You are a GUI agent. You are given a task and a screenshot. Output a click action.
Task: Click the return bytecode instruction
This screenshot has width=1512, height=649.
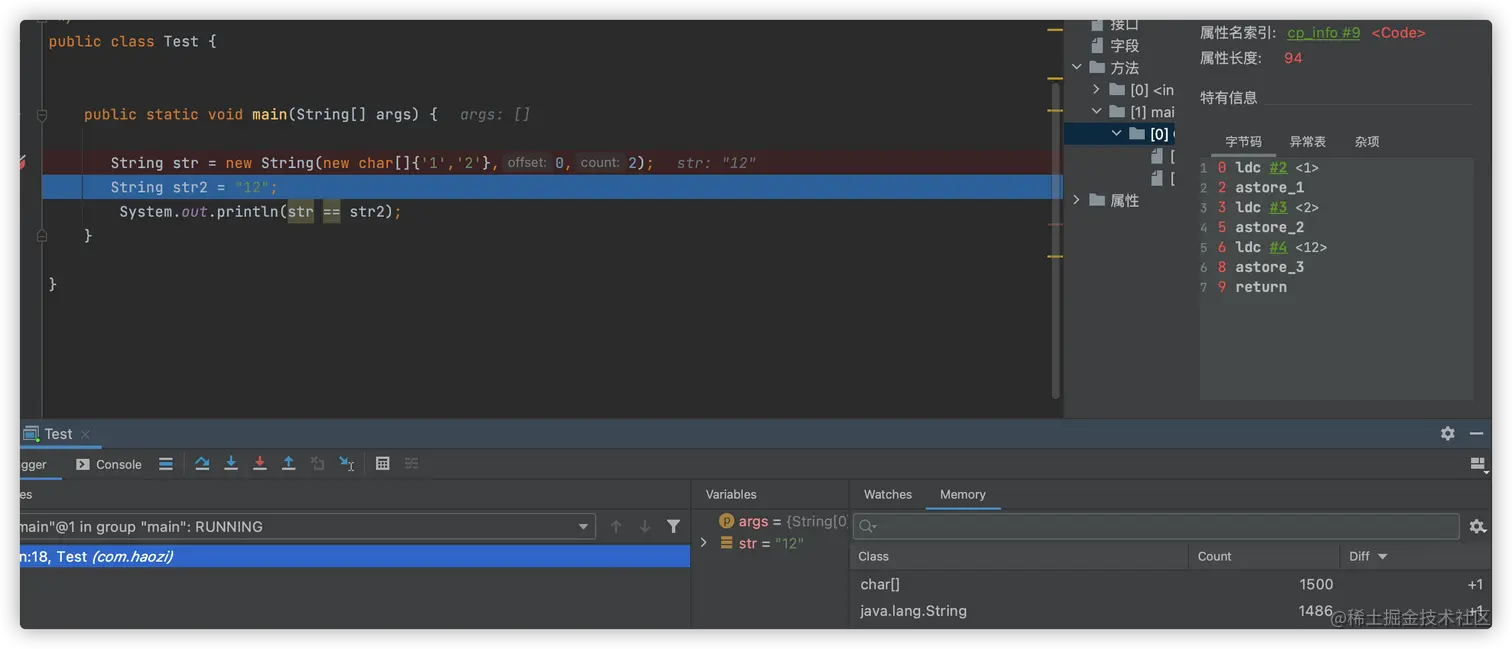point(1261,288)
